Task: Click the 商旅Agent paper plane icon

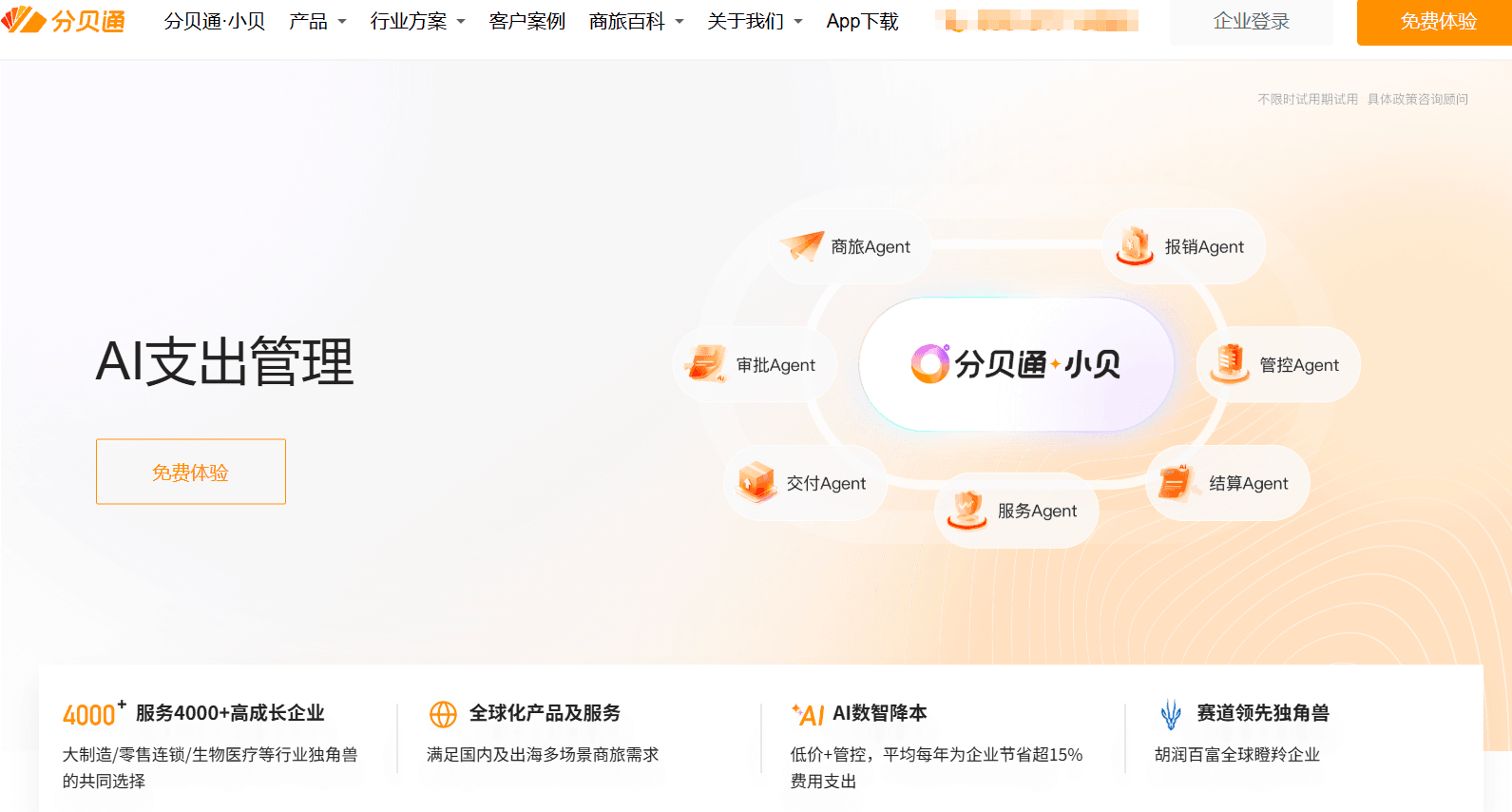Action: click(802, 246)
